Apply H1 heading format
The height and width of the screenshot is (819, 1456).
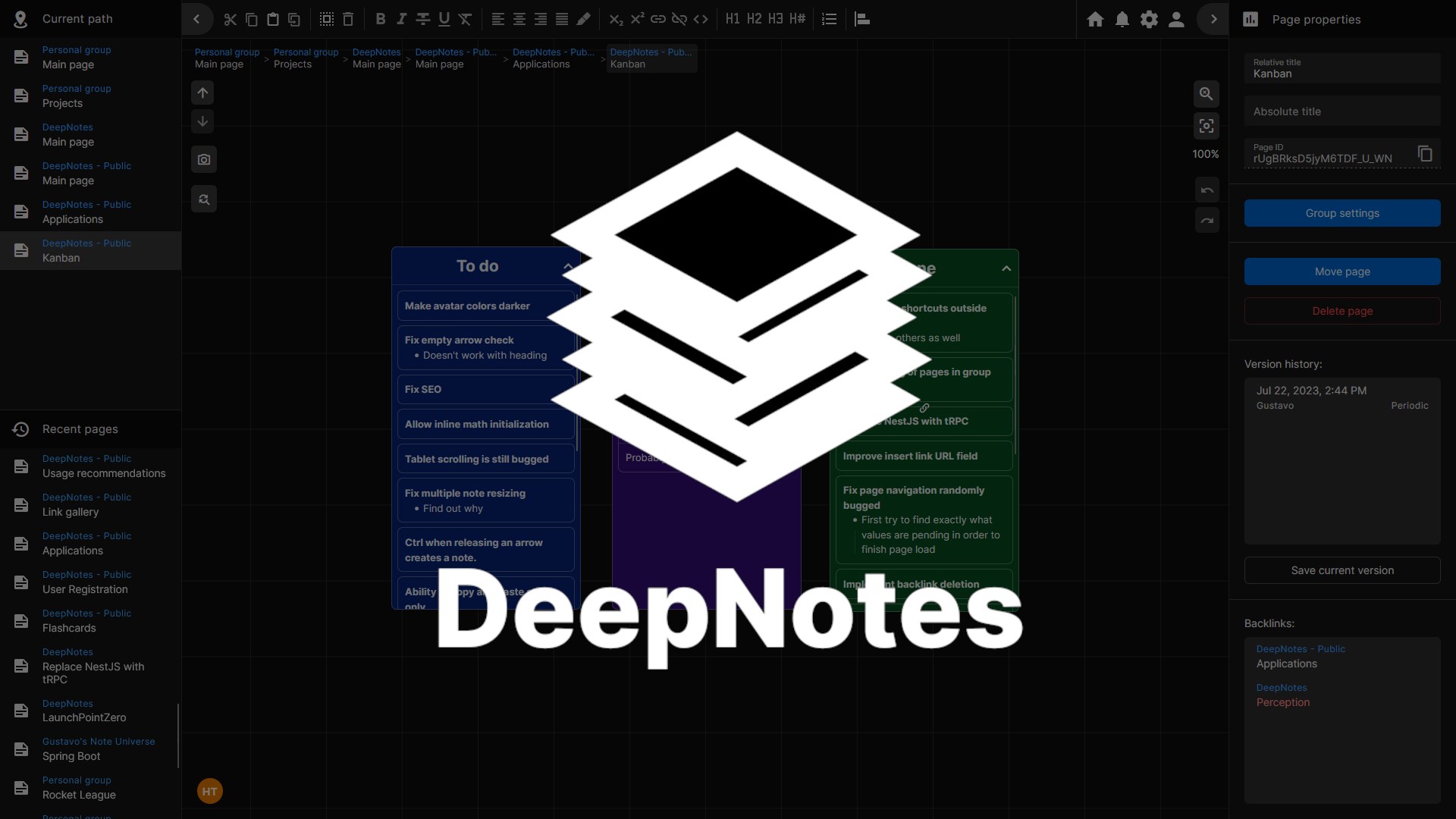click(x=733, y=19)
